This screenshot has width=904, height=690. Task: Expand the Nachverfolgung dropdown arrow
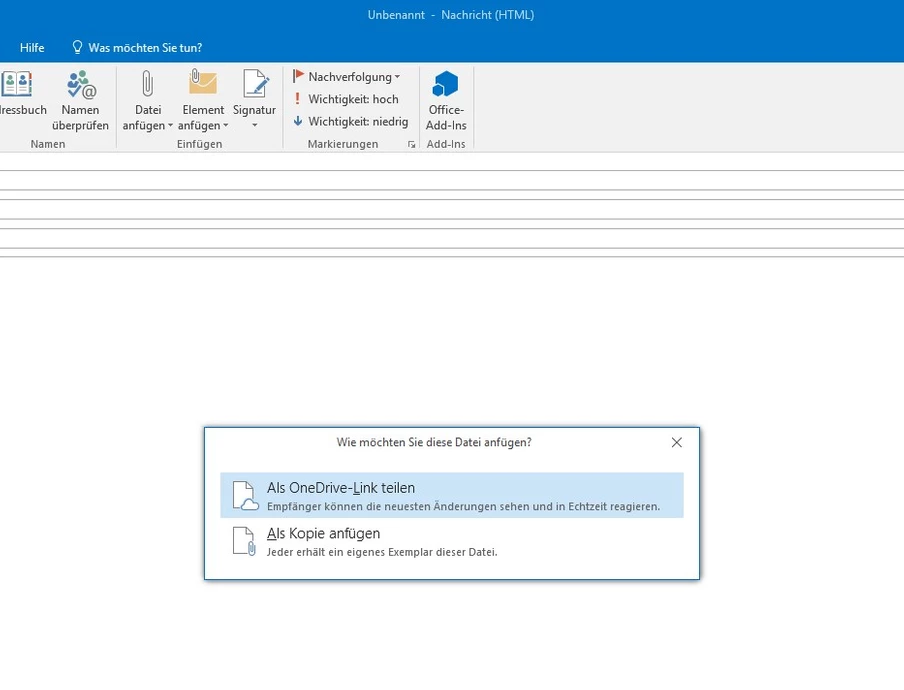(397, 77)
